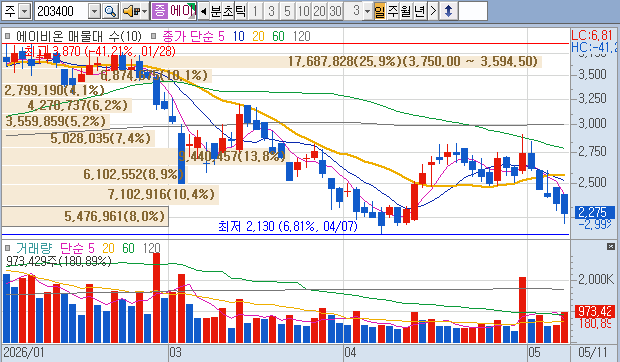Click the 04 month axis label

tap(350, 352)
